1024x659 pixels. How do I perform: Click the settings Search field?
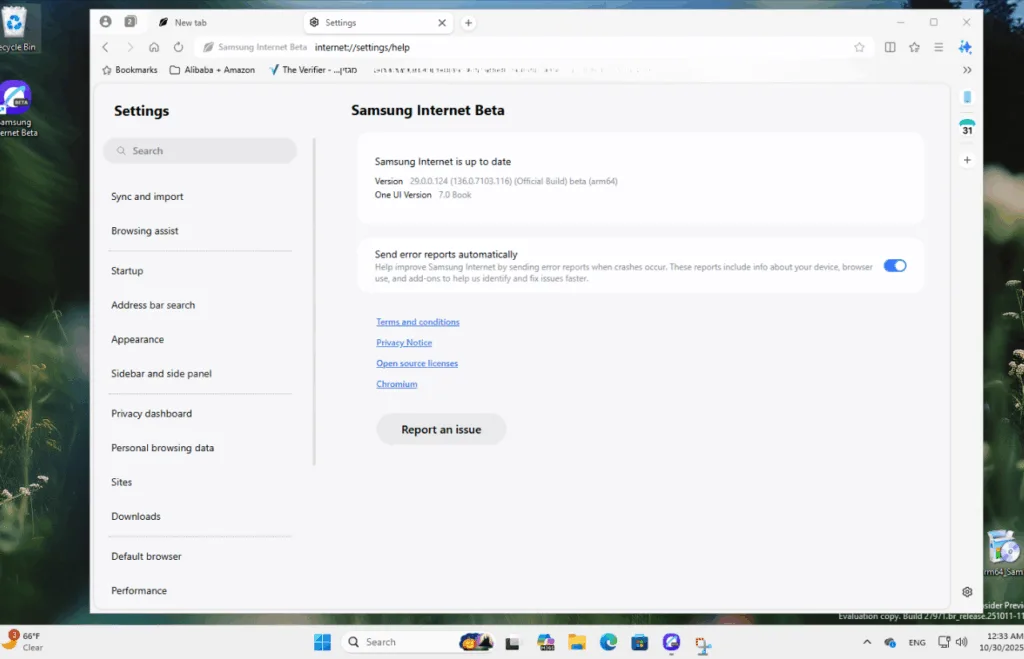coord(200,151)
